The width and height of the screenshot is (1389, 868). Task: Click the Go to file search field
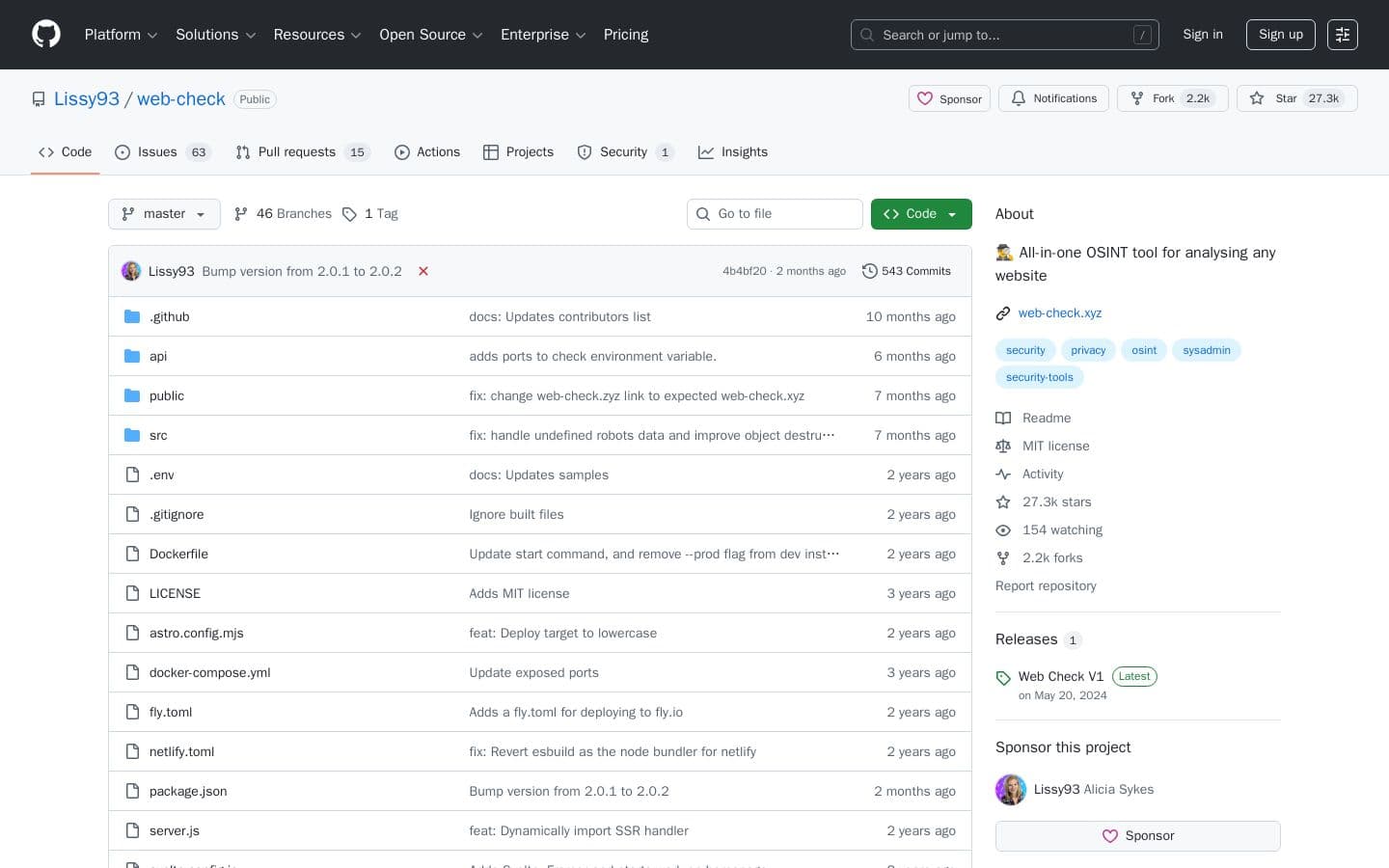(x=776, y=214)
